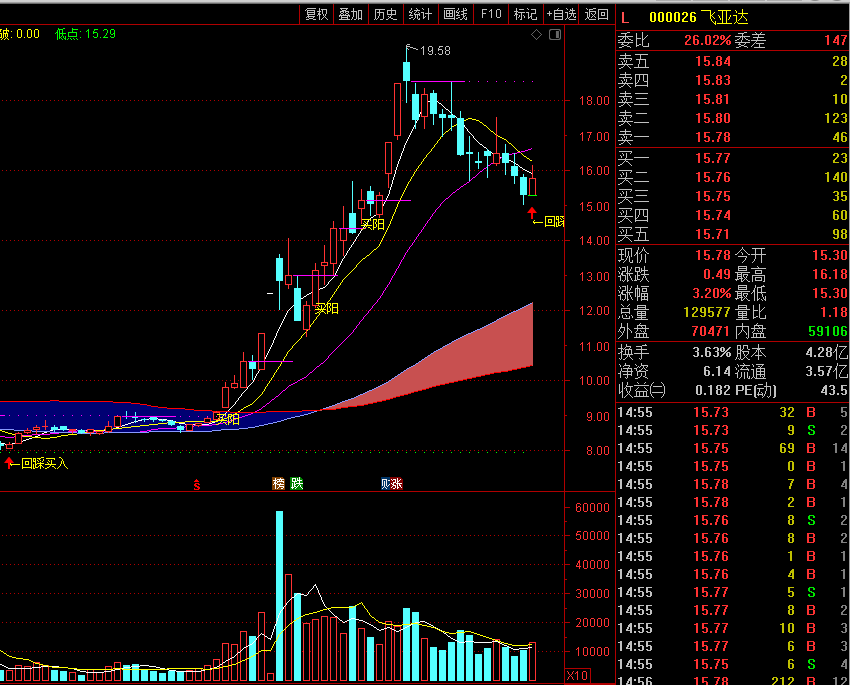Image resolution: width=850 pixels, height=685 pixels.
Task: Select the 卖四 price 15.83
Action: 713,80
